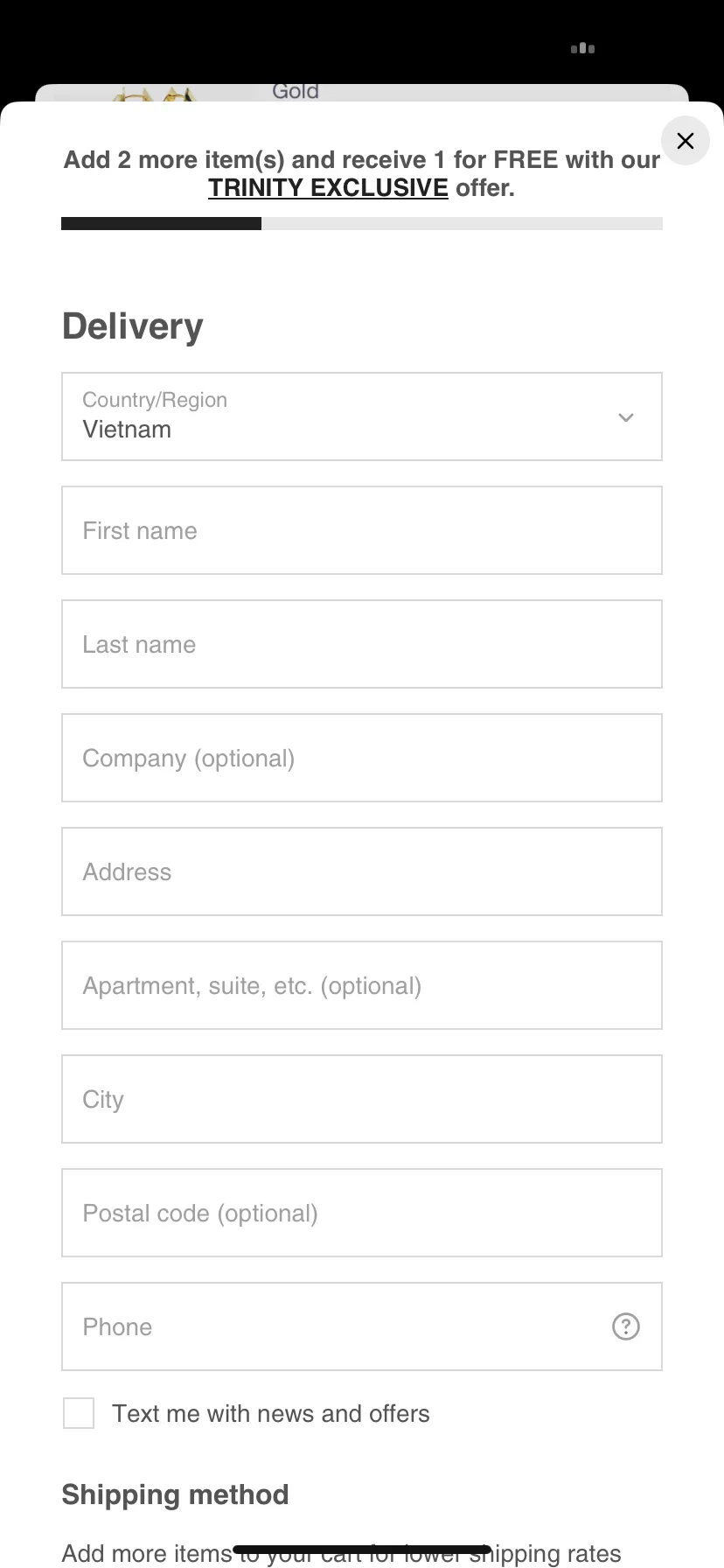Click into the Phone number field
Screen dimensions: 724x1568
point(332,1327)
